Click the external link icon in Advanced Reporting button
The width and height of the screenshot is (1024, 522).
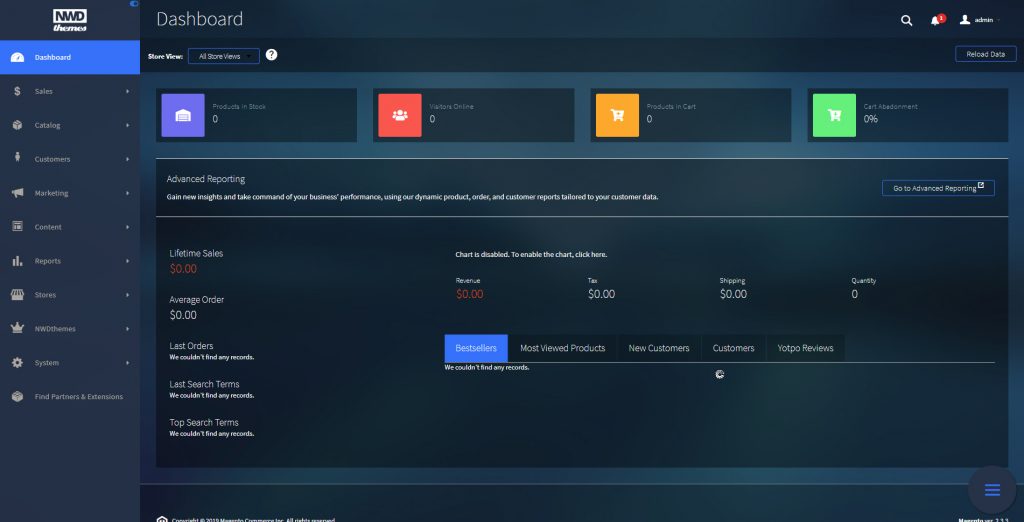pos(981,187)
